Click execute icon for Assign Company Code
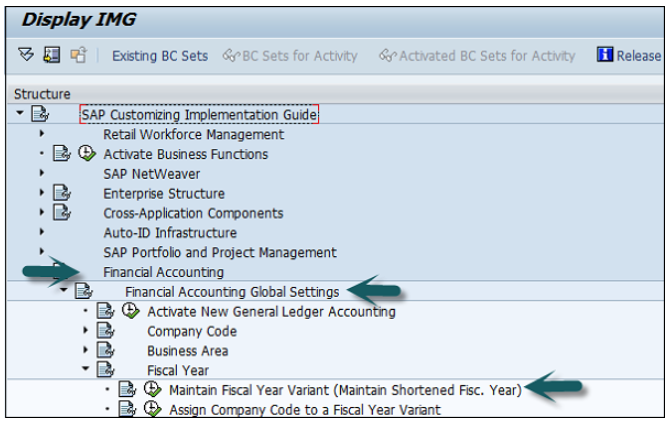Image resolution: width=671 pixels, height=422 pixels. (151, 409)
